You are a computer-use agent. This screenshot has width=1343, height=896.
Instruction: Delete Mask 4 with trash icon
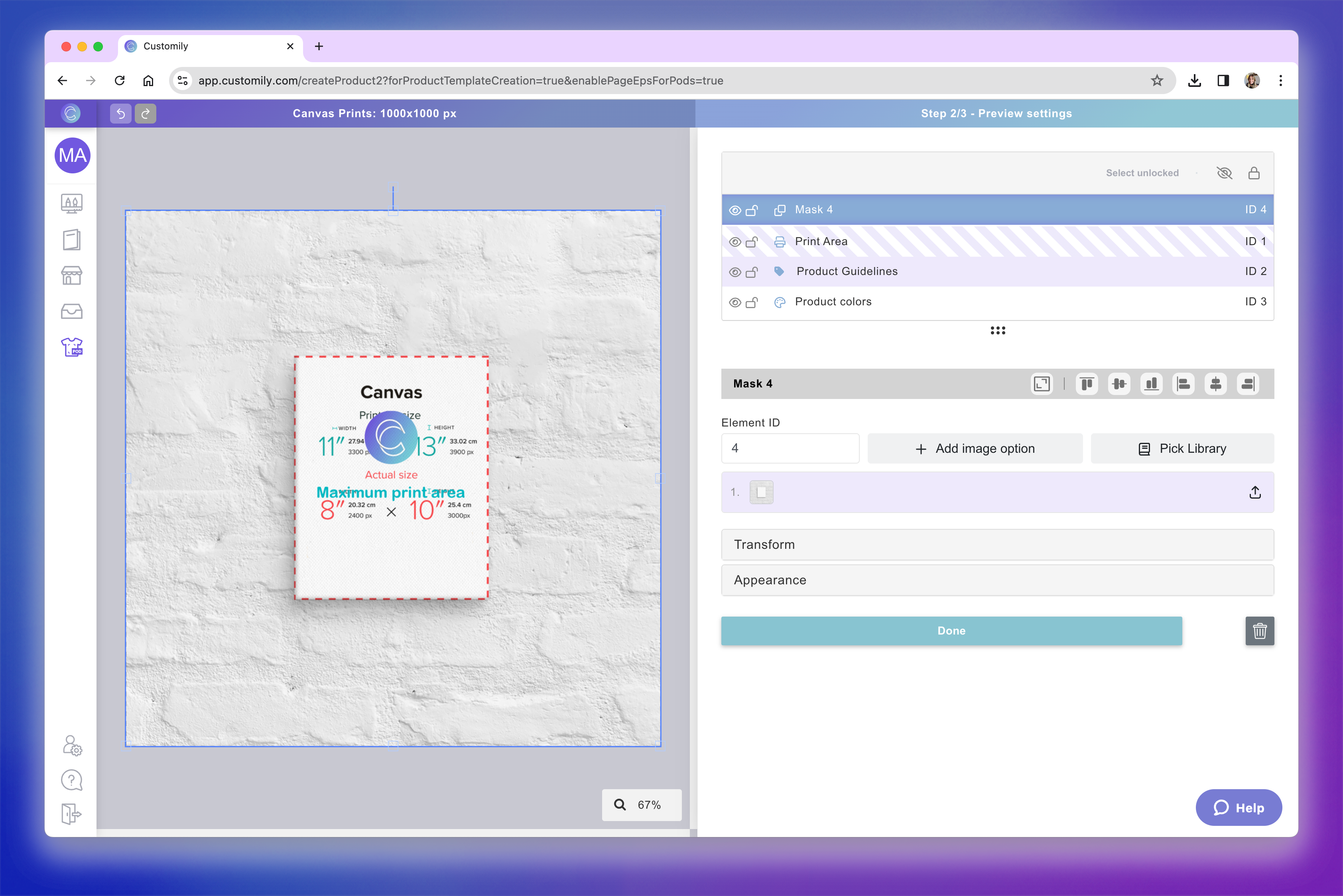1260,631
